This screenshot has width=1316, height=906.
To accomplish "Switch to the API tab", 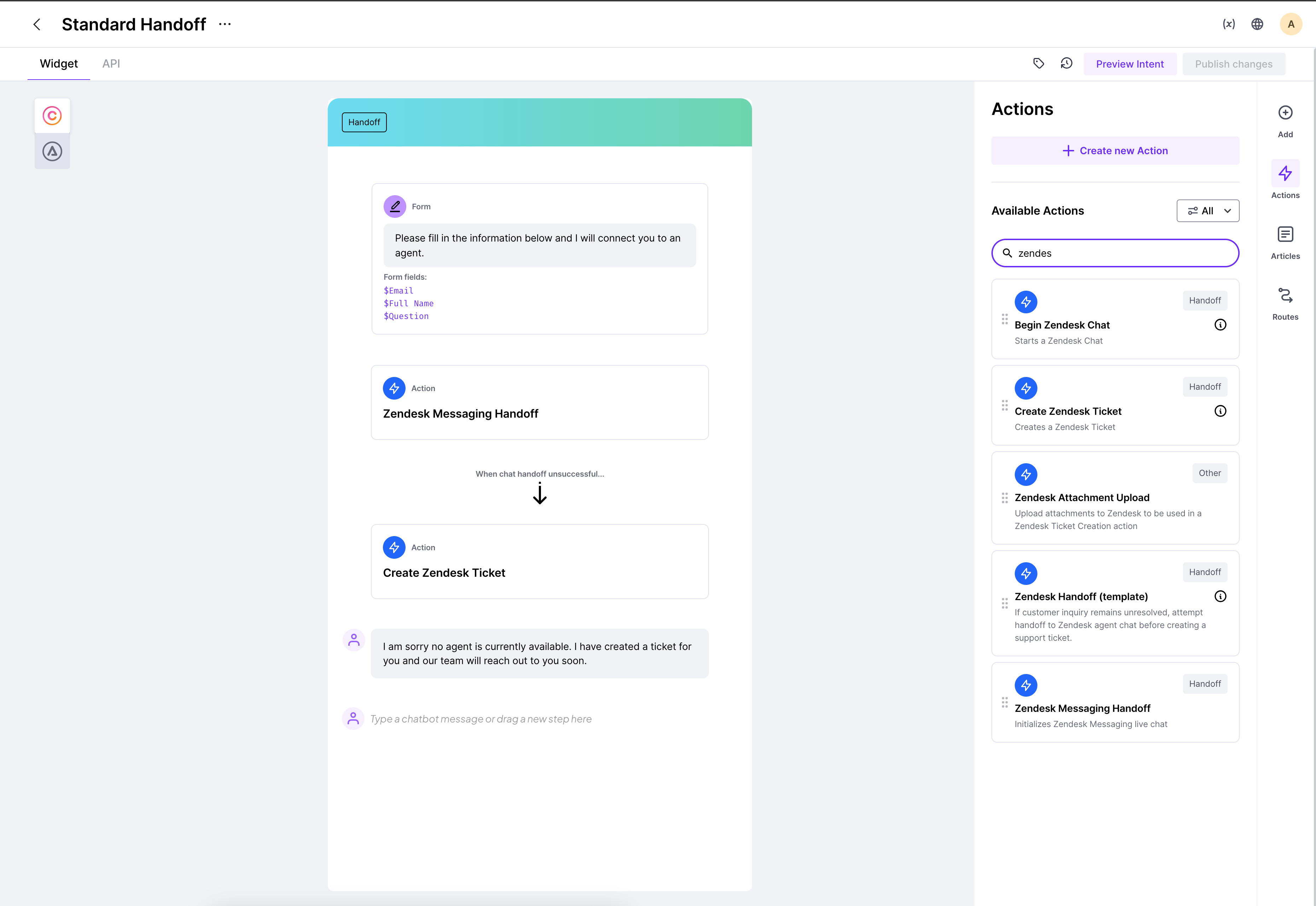I will (x=111, y=64).
